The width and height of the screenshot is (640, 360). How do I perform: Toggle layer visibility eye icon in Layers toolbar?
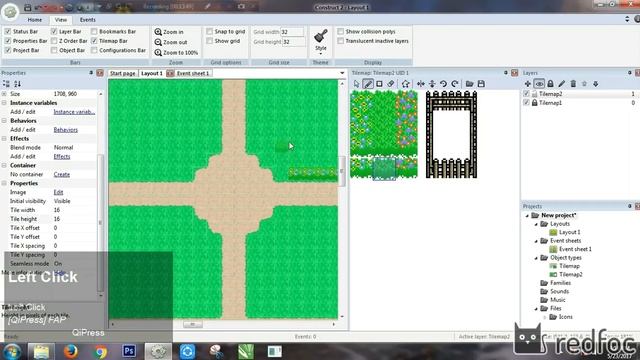pyautogui.click(x=539, y=84)
